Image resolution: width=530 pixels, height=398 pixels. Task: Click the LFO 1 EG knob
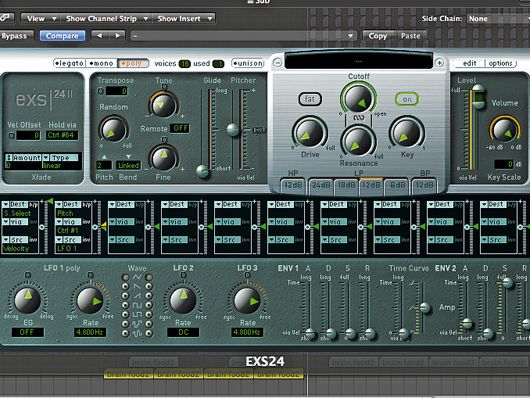point(27,299)
